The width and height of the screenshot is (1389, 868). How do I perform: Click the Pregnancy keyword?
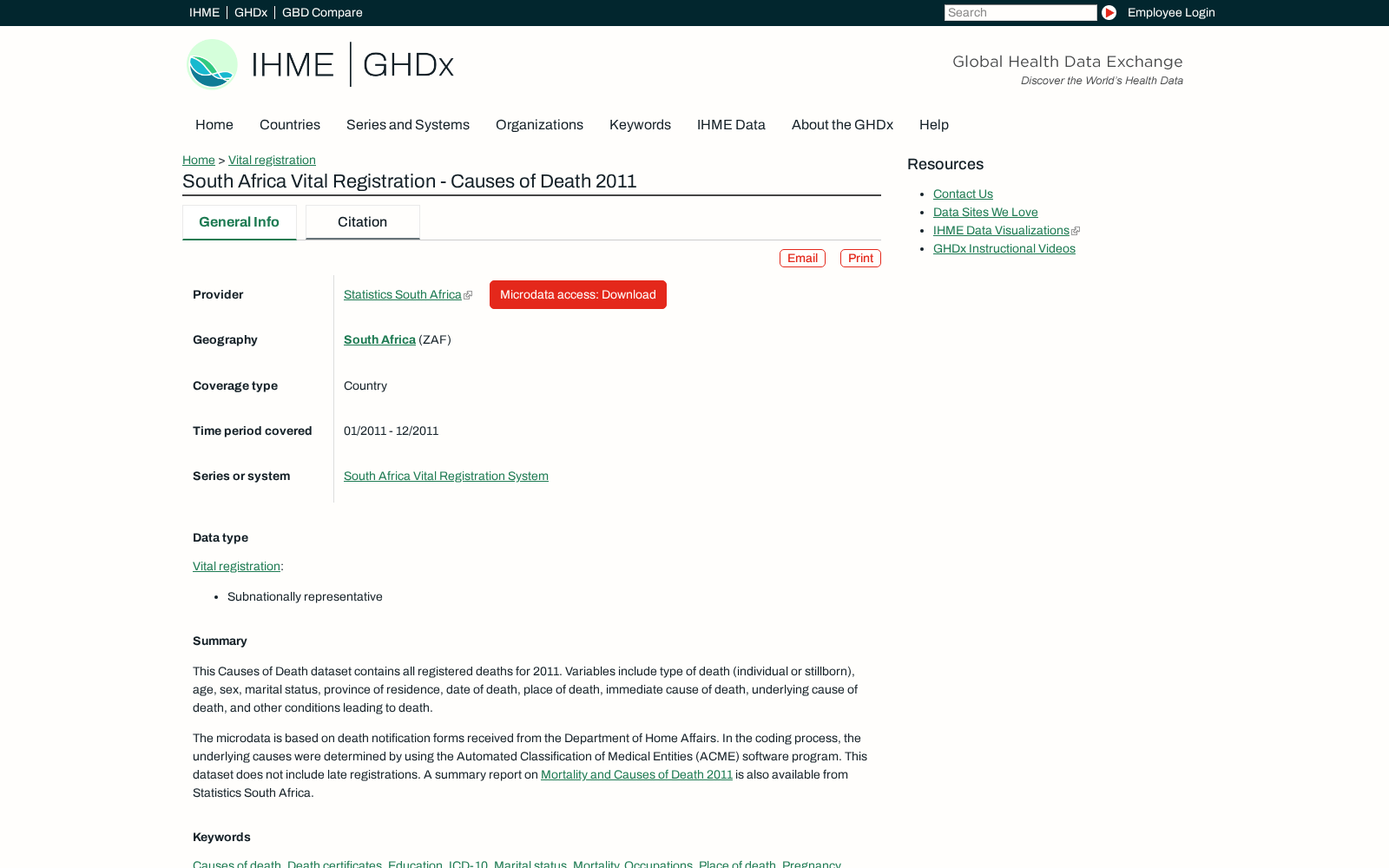pyautogui.click(x=812, y=864)
